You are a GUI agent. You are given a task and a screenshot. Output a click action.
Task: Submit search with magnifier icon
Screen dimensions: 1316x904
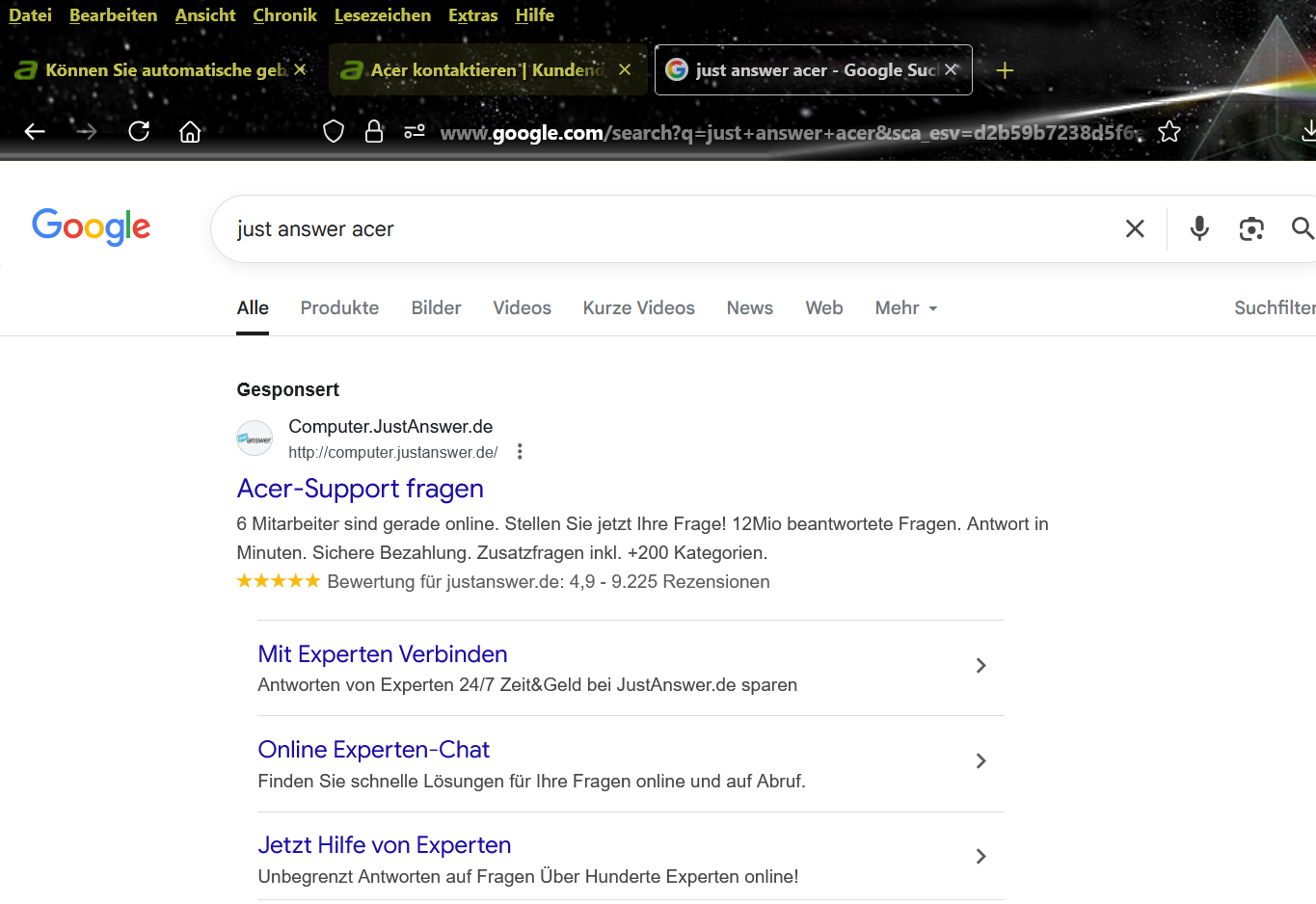[1303, 228]
